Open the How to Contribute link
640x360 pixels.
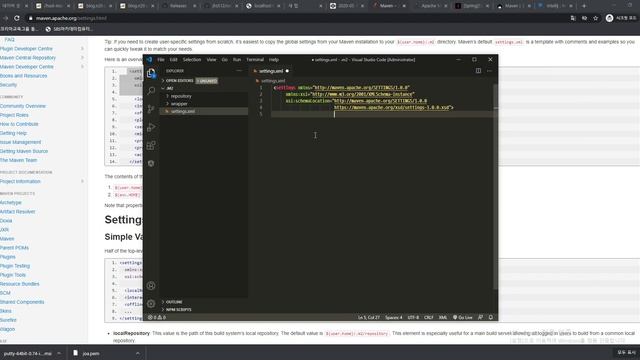pyautogui.click(x=19, y=124)
